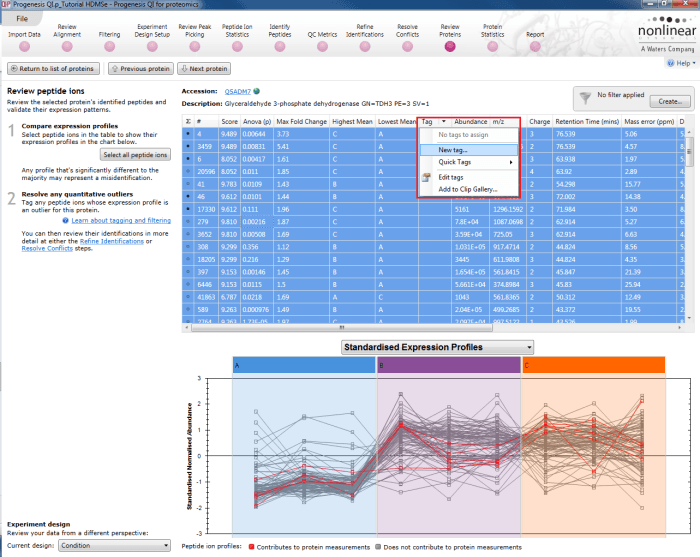Go to the Filtering step circle
The image size is (700, 557).
[x=109, y=46]
